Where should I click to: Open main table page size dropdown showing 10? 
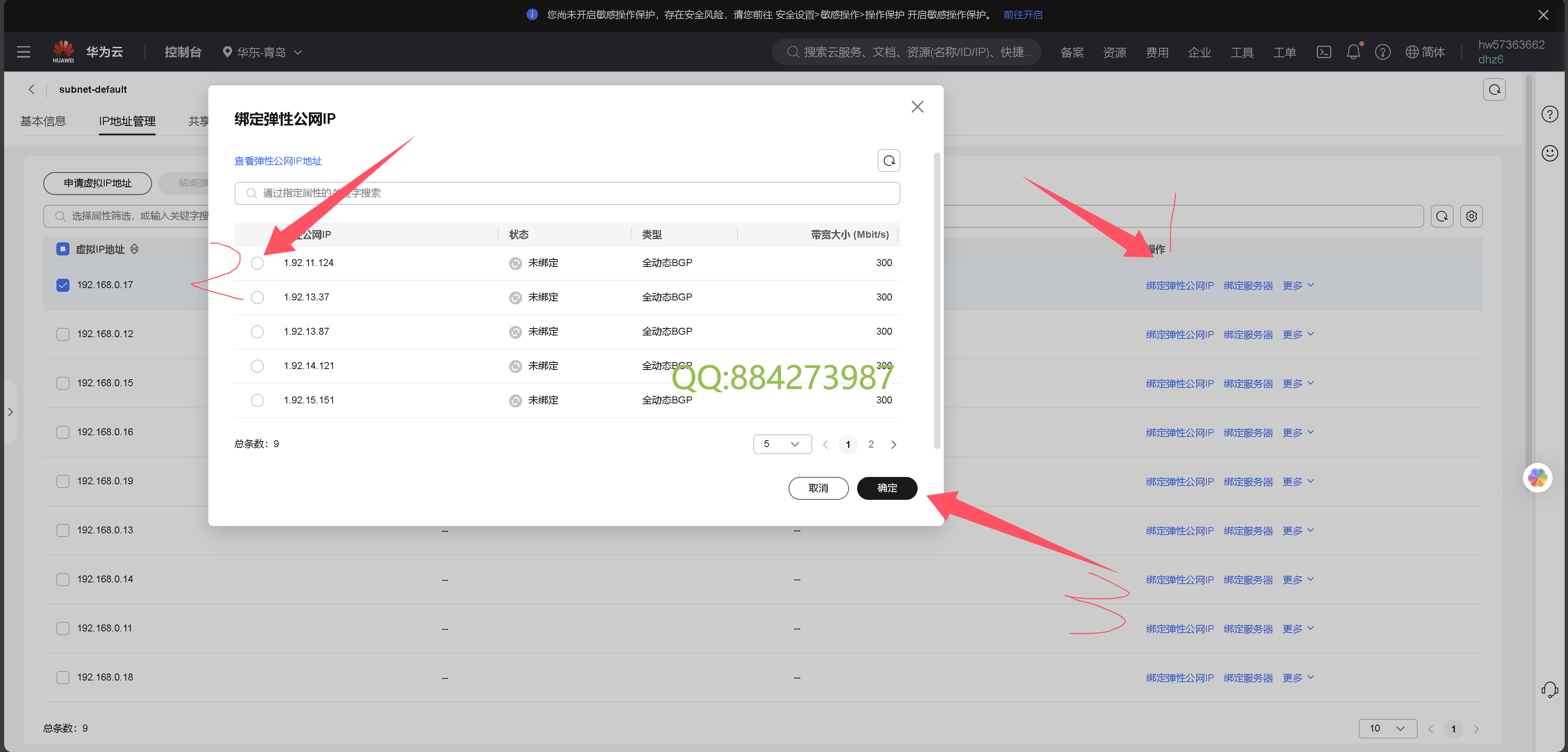coord(1387,729)
